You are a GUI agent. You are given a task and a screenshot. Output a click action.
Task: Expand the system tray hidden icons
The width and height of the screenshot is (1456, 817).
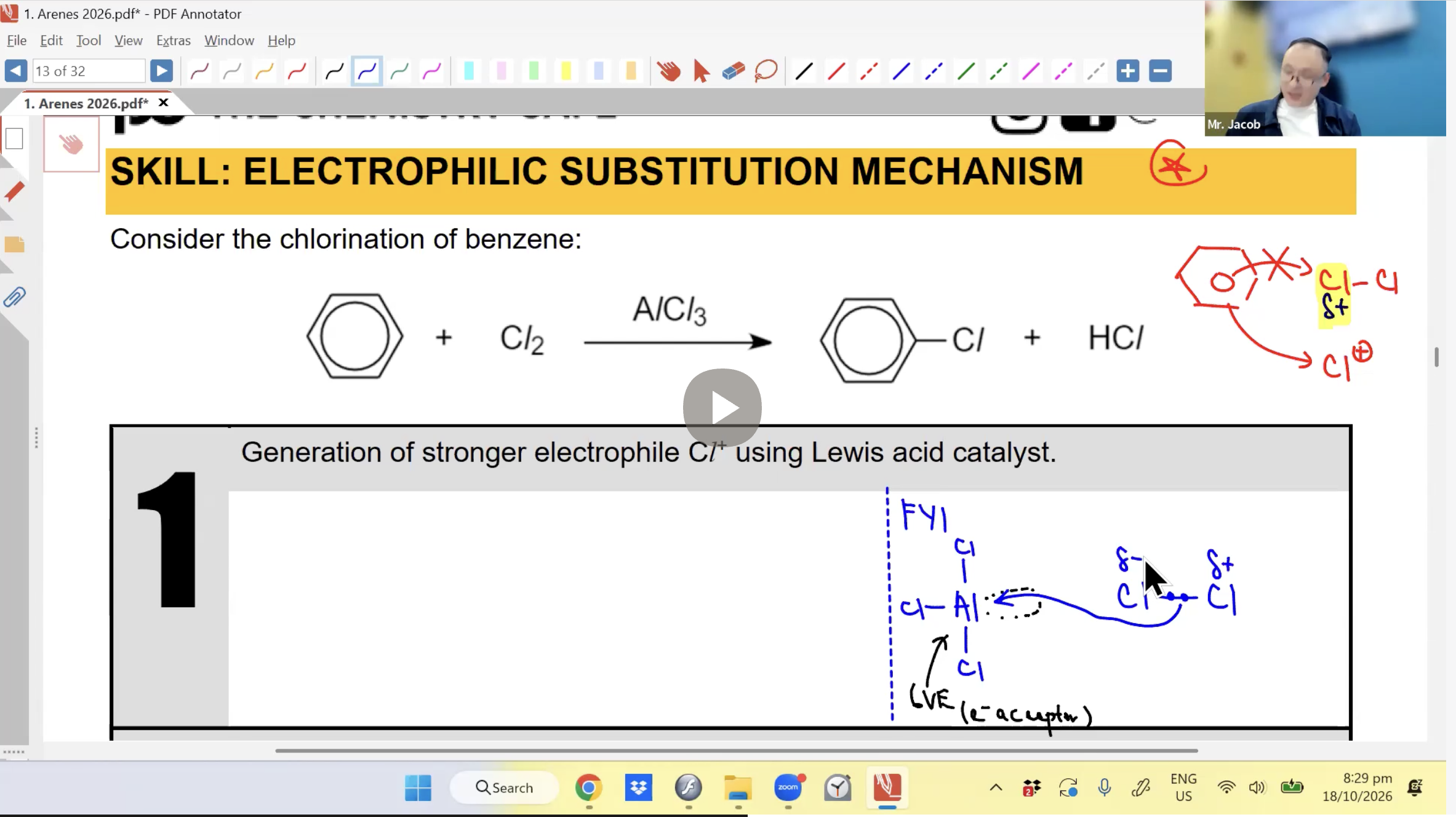pyautogui.click(x=996, y=787)
